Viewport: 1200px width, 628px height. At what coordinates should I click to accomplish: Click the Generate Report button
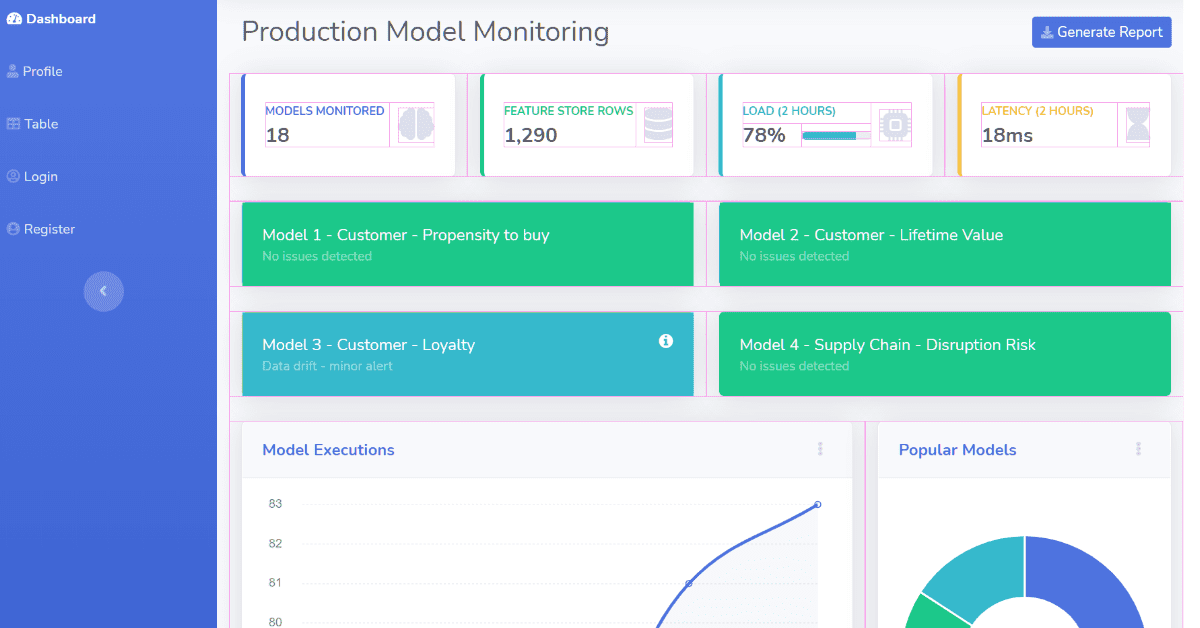point(1101,32)
